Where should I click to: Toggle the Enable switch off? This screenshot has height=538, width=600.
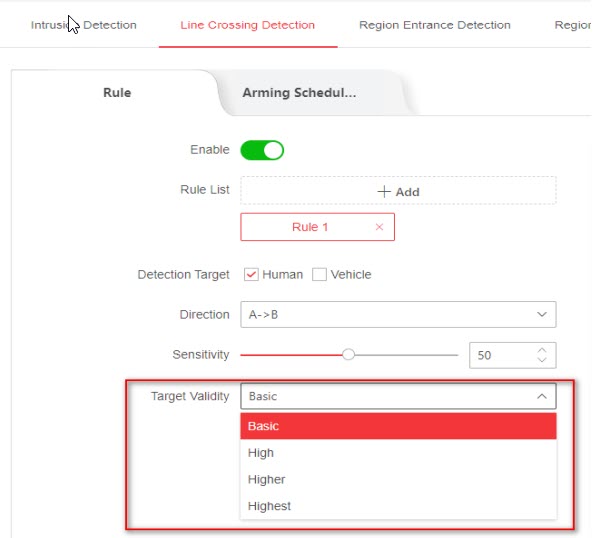tap(262, 150)
